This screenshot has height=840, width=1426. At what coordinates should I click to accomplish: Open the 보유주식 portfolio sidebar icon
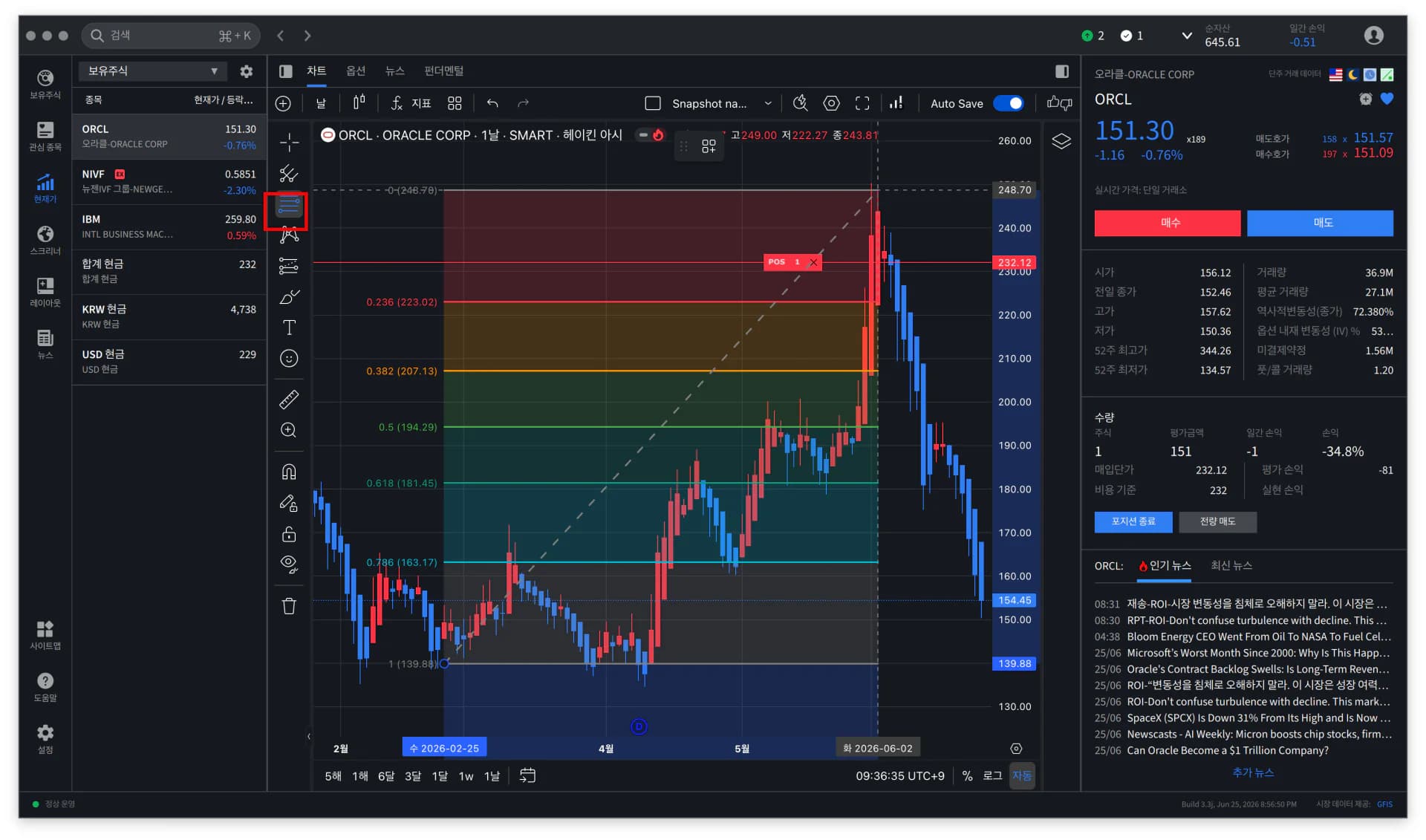[45, 83]
